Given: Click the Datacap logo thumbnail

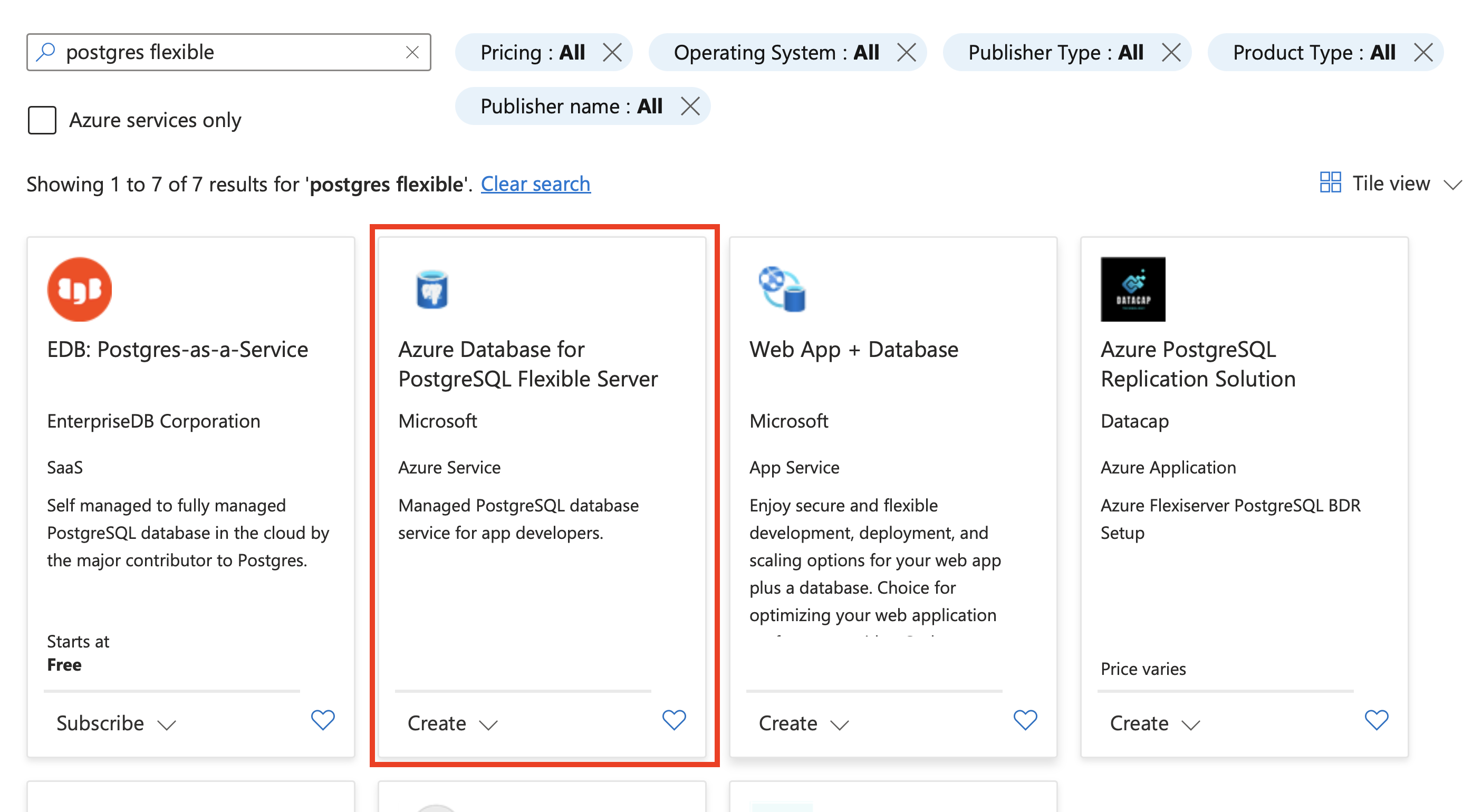Looking at the screenshot, I should [1132, 289].
